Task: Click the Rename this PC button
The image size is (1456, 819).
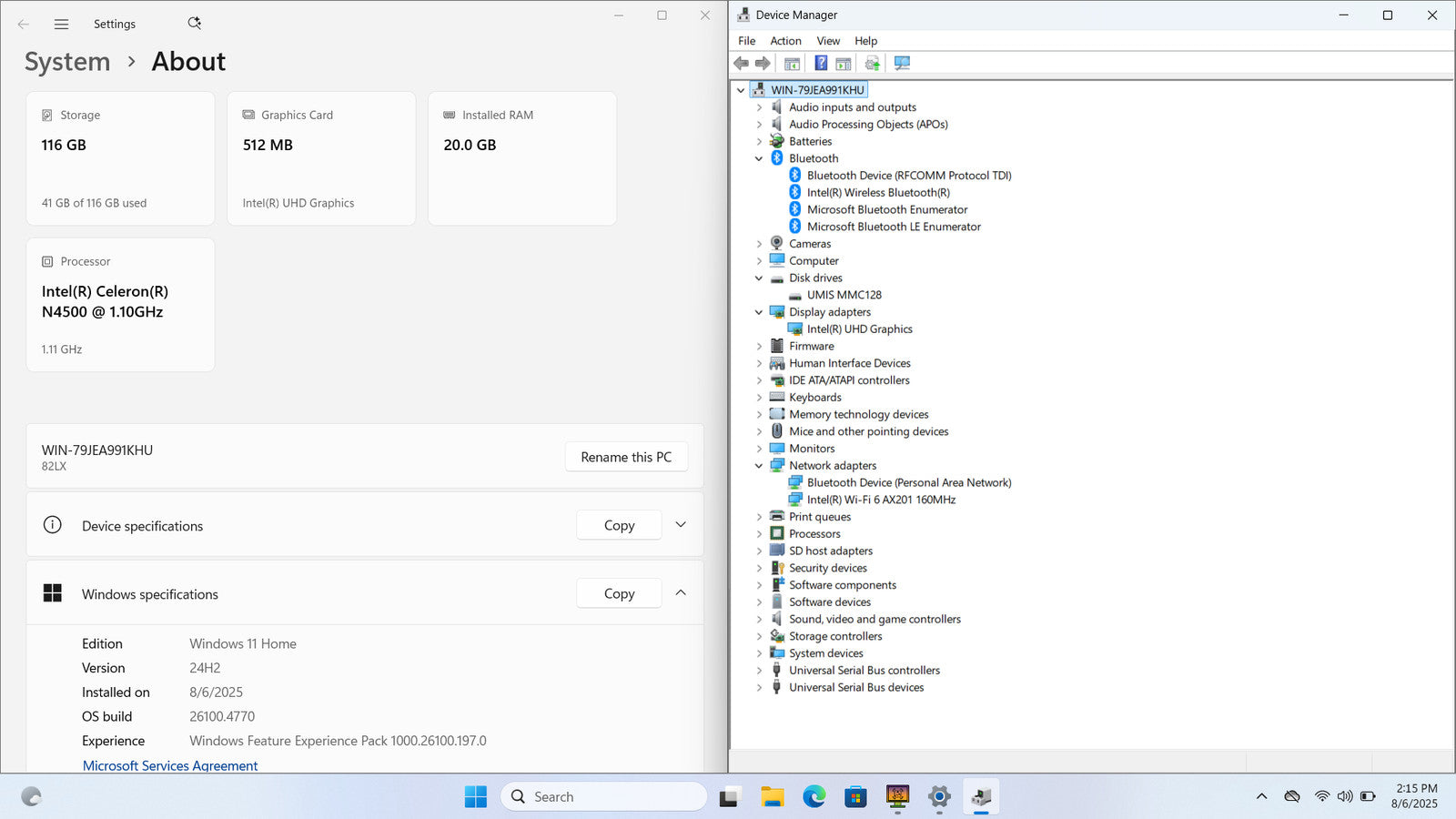Action: click(x=626, y=457)
